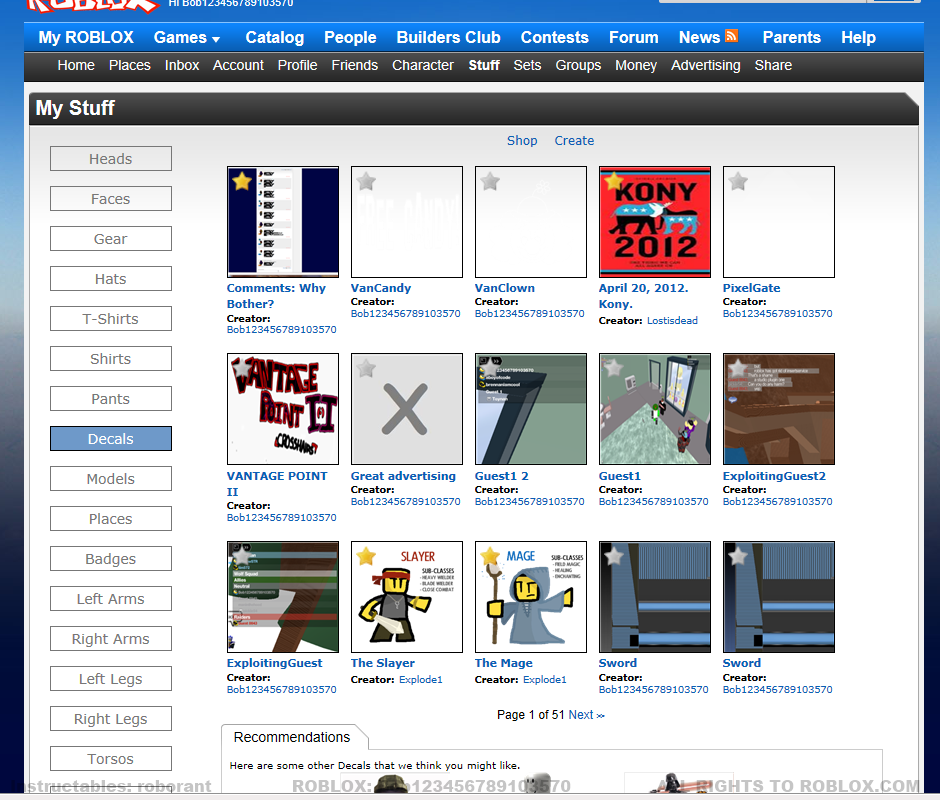940x800 pixels.
Task: Open the Shop link
Action: tap(522, 140)
